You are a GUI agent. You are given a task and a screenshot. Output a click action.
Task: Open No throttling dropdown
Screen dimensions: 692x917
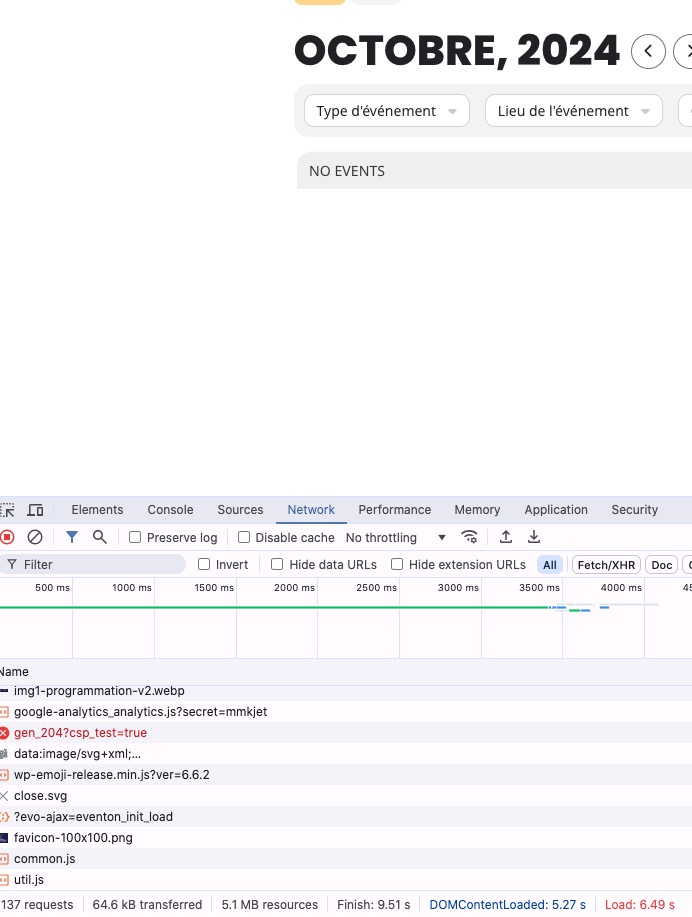(396, 537)
